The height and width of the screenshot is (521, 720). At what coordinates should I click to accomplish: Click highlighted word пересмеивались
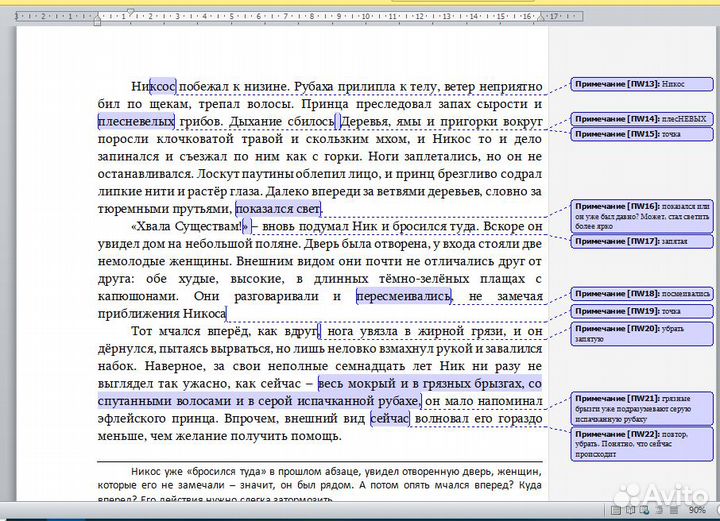[404, 297]
